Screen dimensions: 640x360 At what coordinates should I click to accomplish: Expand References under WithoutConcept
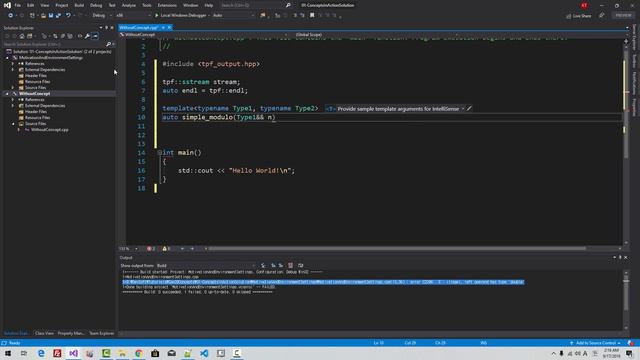13,100
